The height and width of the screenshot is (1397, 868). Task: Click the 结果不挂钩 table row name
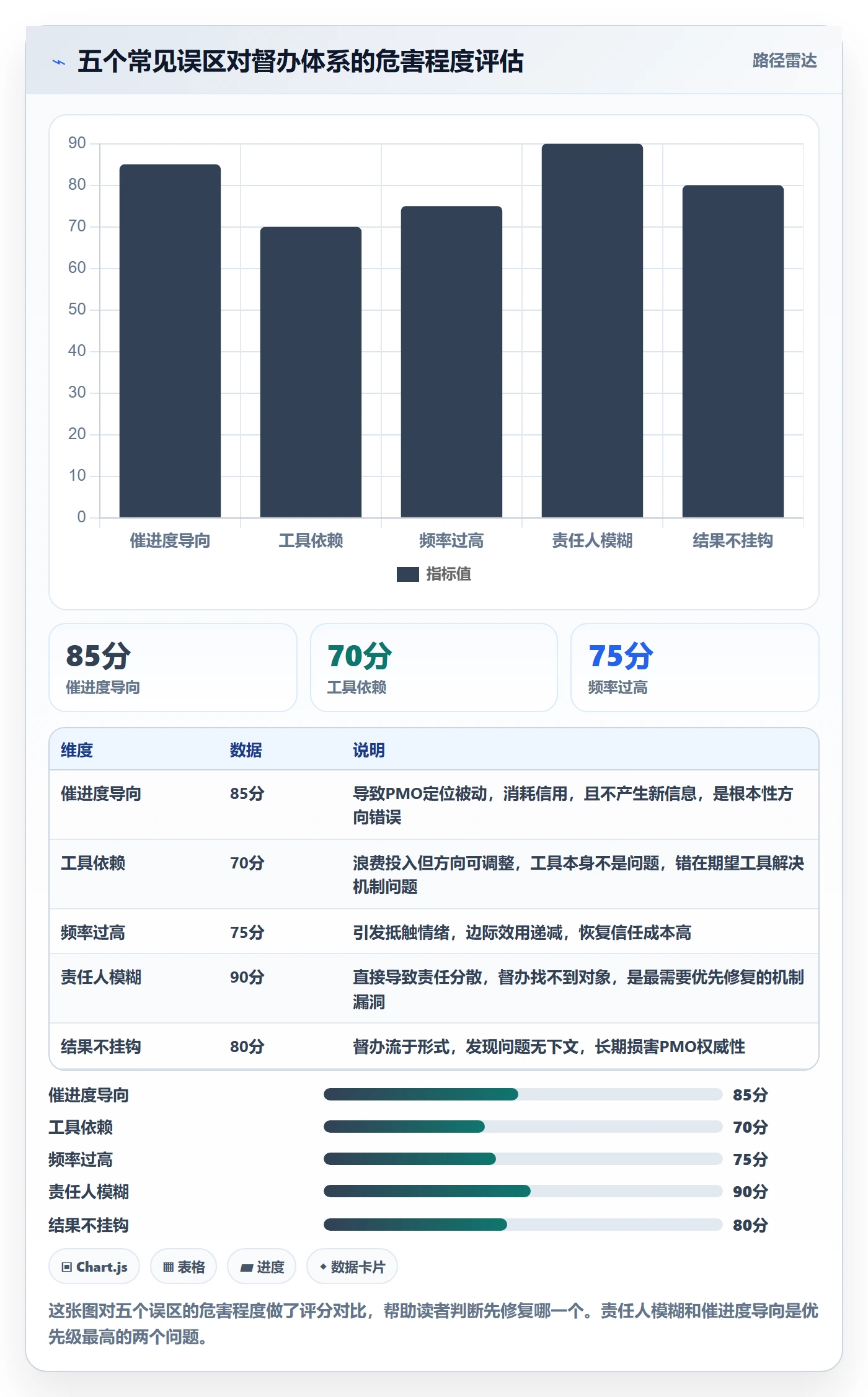pos(101,1047)
